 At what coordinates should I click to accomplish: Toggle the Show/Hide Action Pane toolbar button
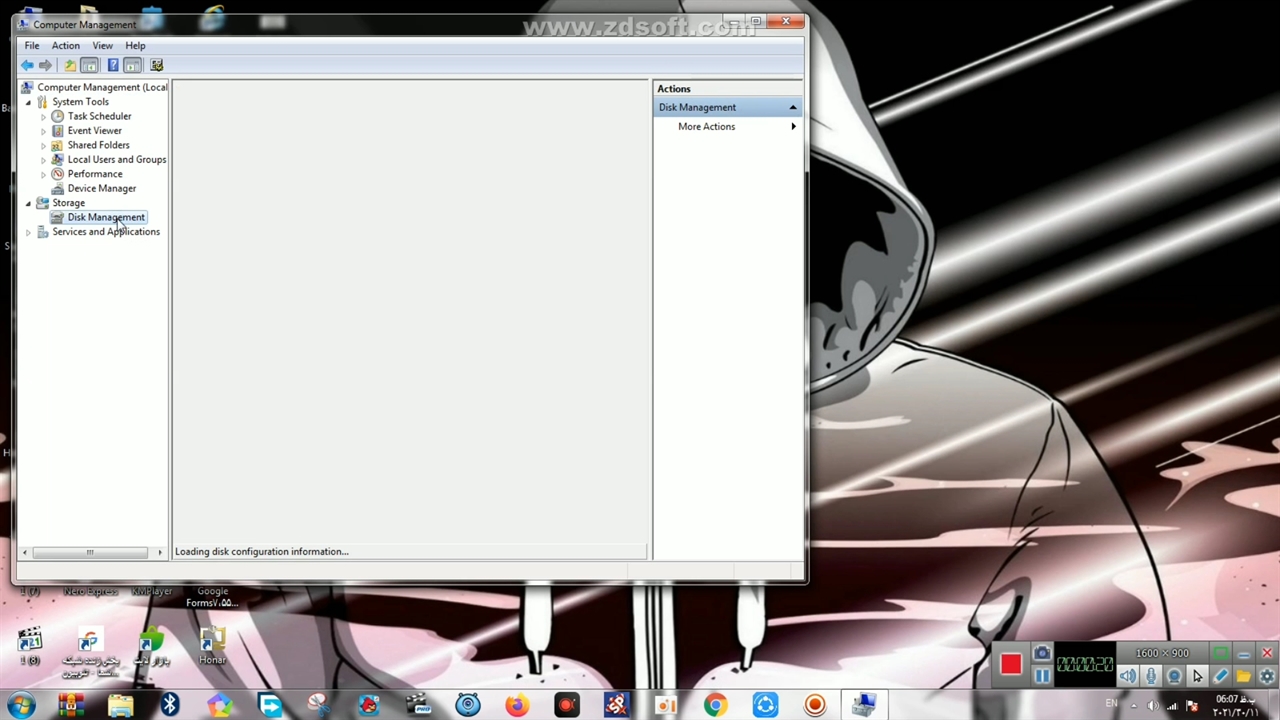pos(133,65)
